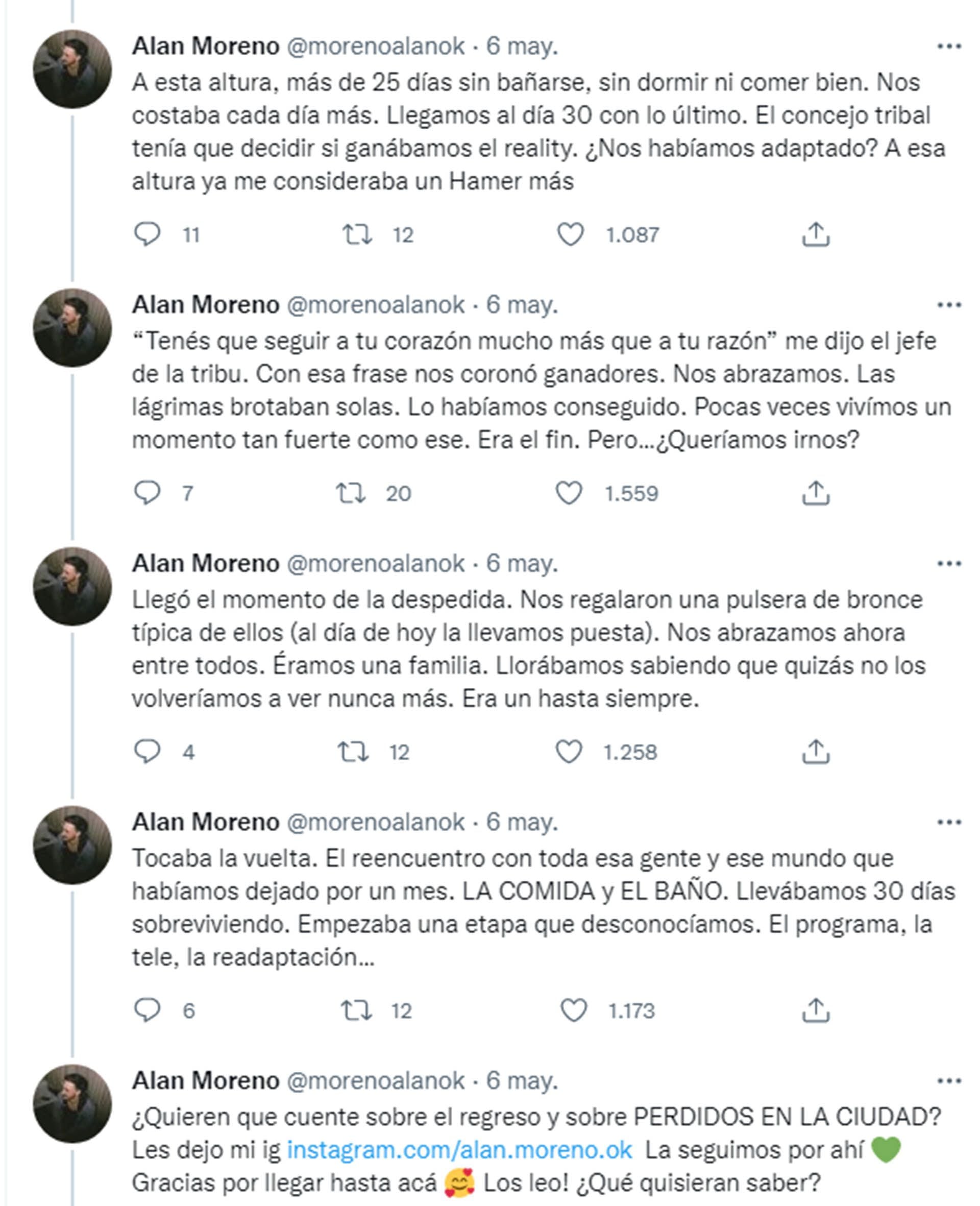The width and height of the screenshot is (980, 1206).
Task: Open the overflow menu on the 'Tocaba la vuelta' tweet
Action: [948, 823]
